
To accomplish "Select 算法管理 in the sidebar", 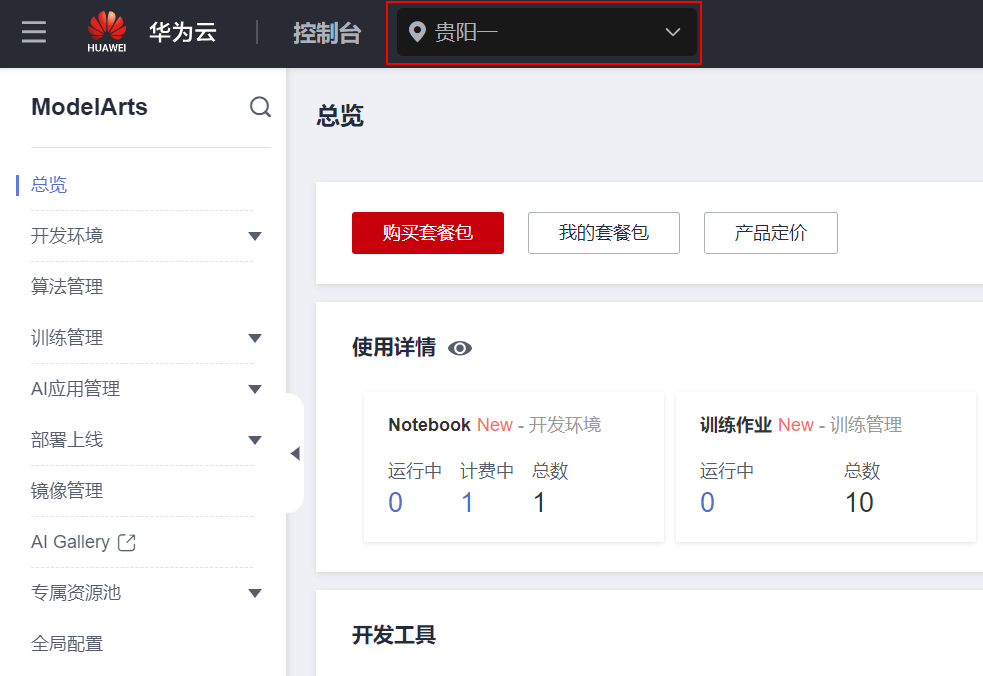I will [x=67, y=287].
